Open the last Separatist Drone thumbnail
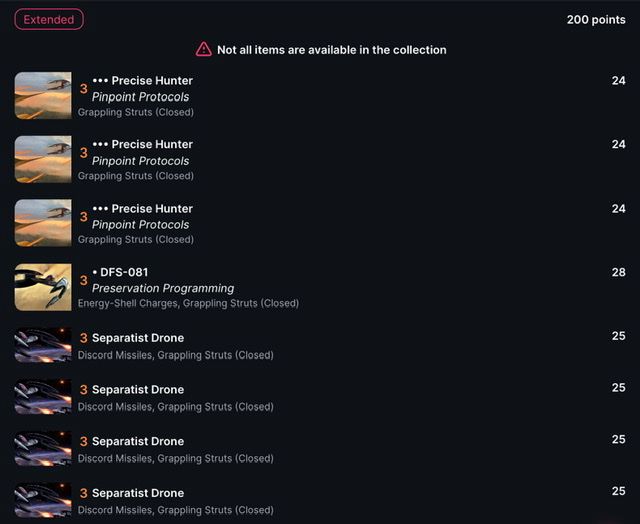 coord(43,500)
